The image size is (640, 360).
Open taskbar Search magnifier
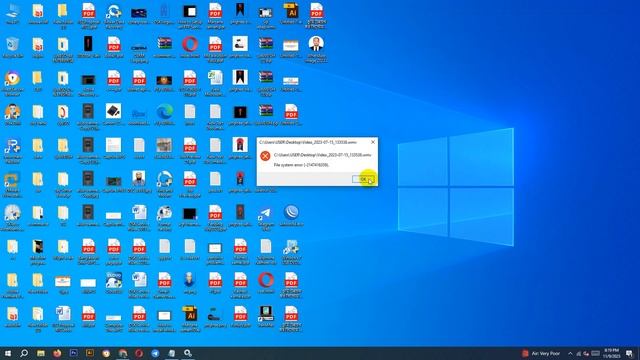pyautogui.click(x=24, y=353)
